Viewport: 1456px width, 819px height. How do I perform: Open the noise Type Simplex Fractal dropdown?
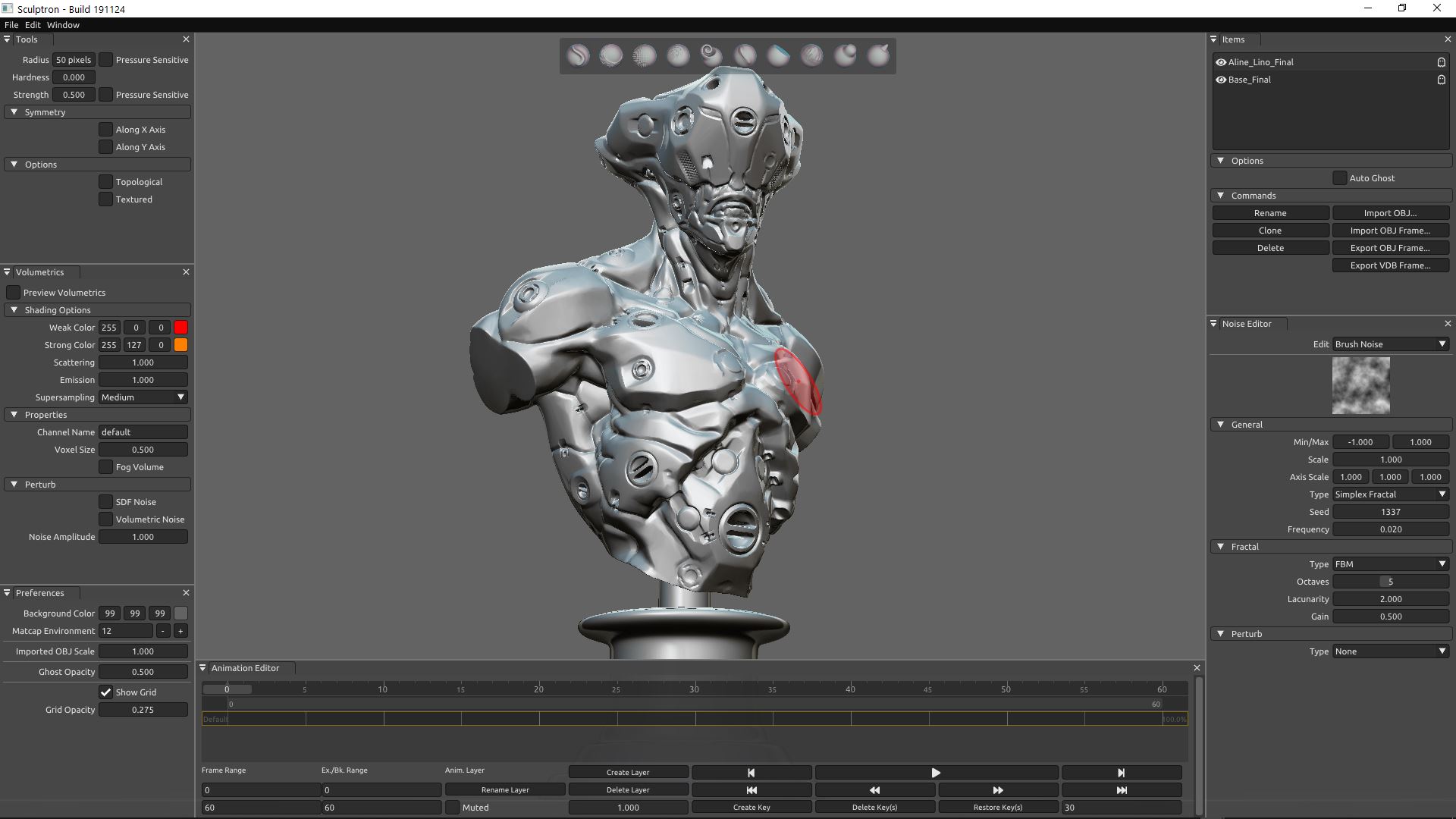coord(1390,494)
